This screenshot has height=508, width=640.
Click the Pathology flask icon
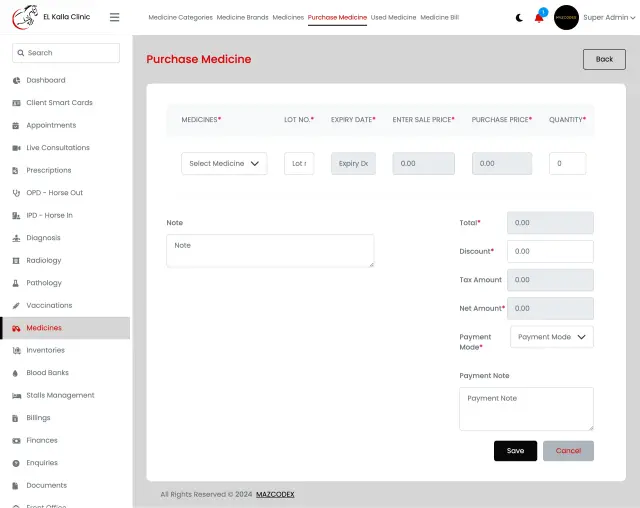point(16,283)
